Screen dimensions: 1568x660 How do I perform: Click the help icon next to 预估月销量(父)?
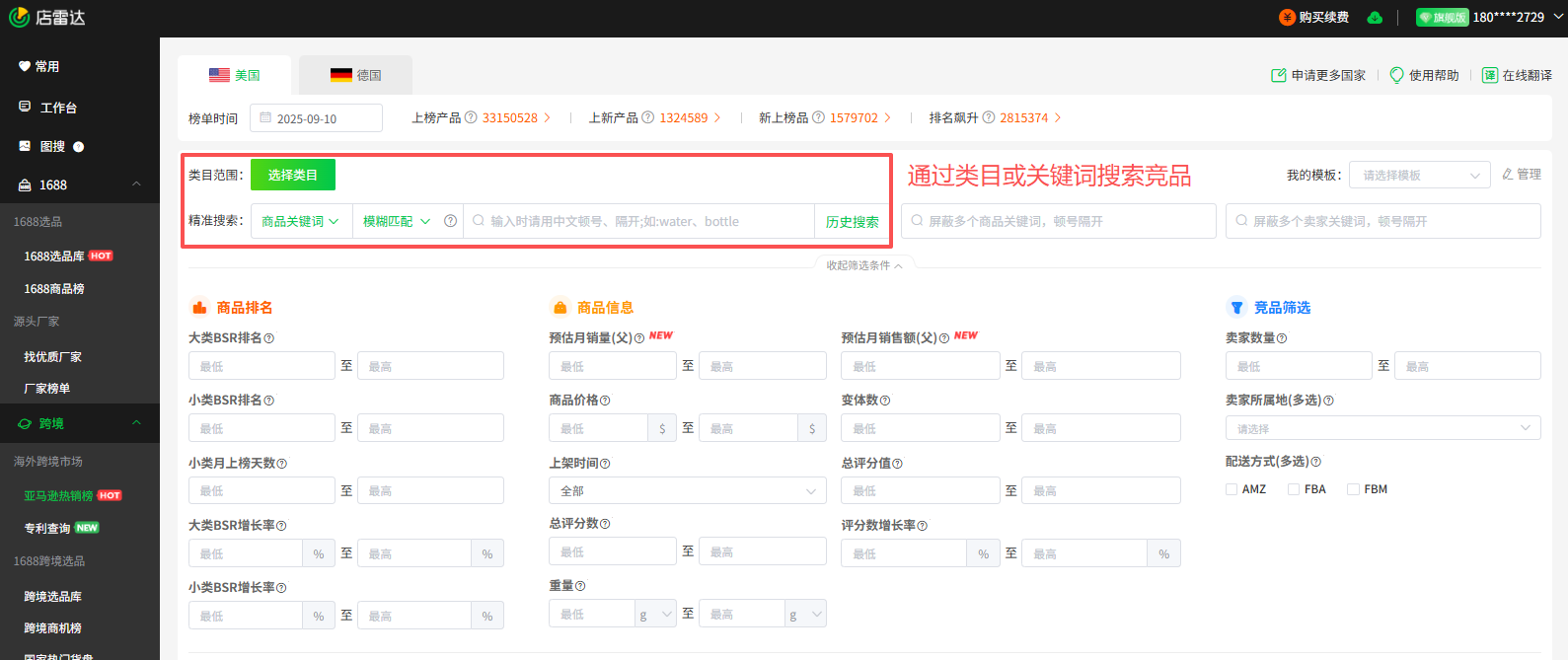point(639,338)
